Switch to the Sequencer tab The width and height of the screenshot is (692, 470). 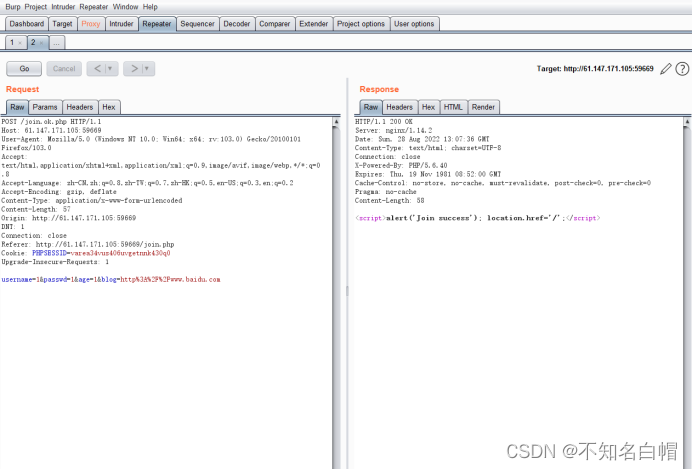tap(197, 24)
